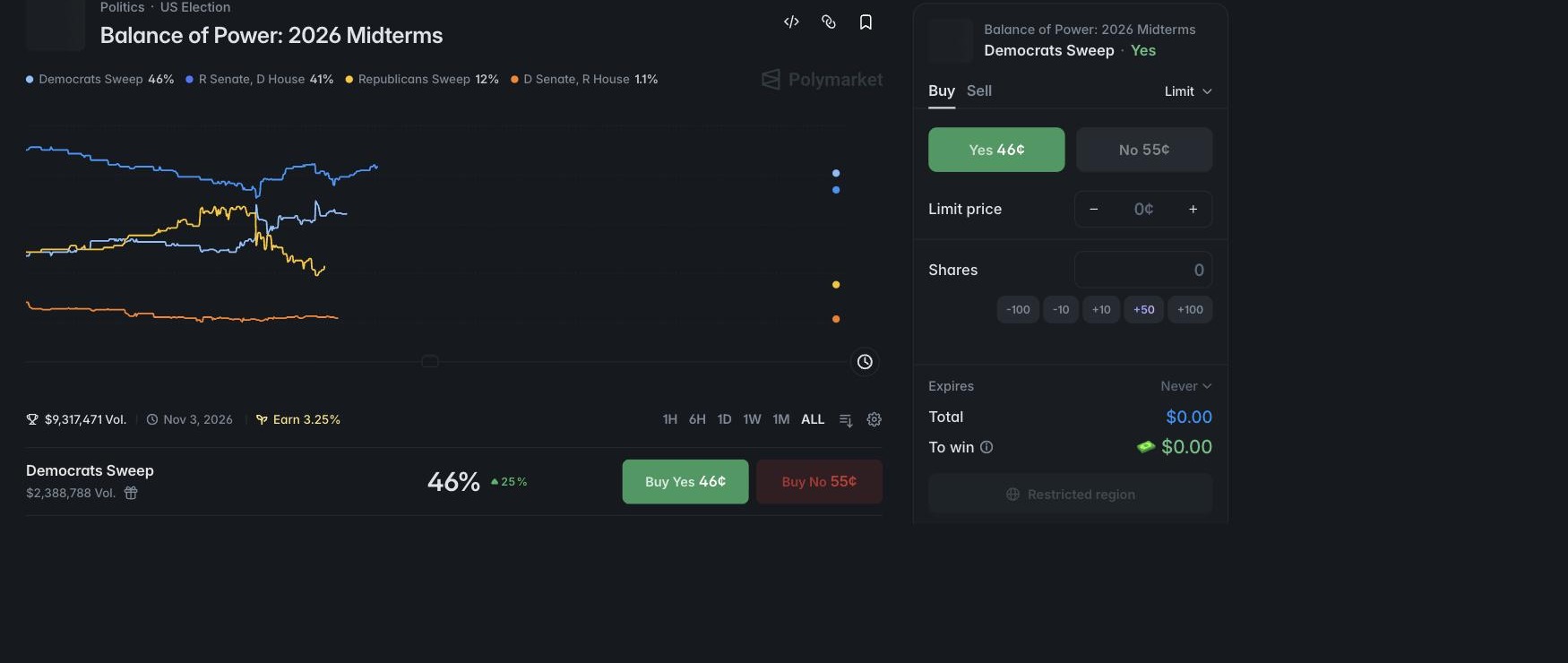Open chart settings gear
1568x663 pixels.
874,419
